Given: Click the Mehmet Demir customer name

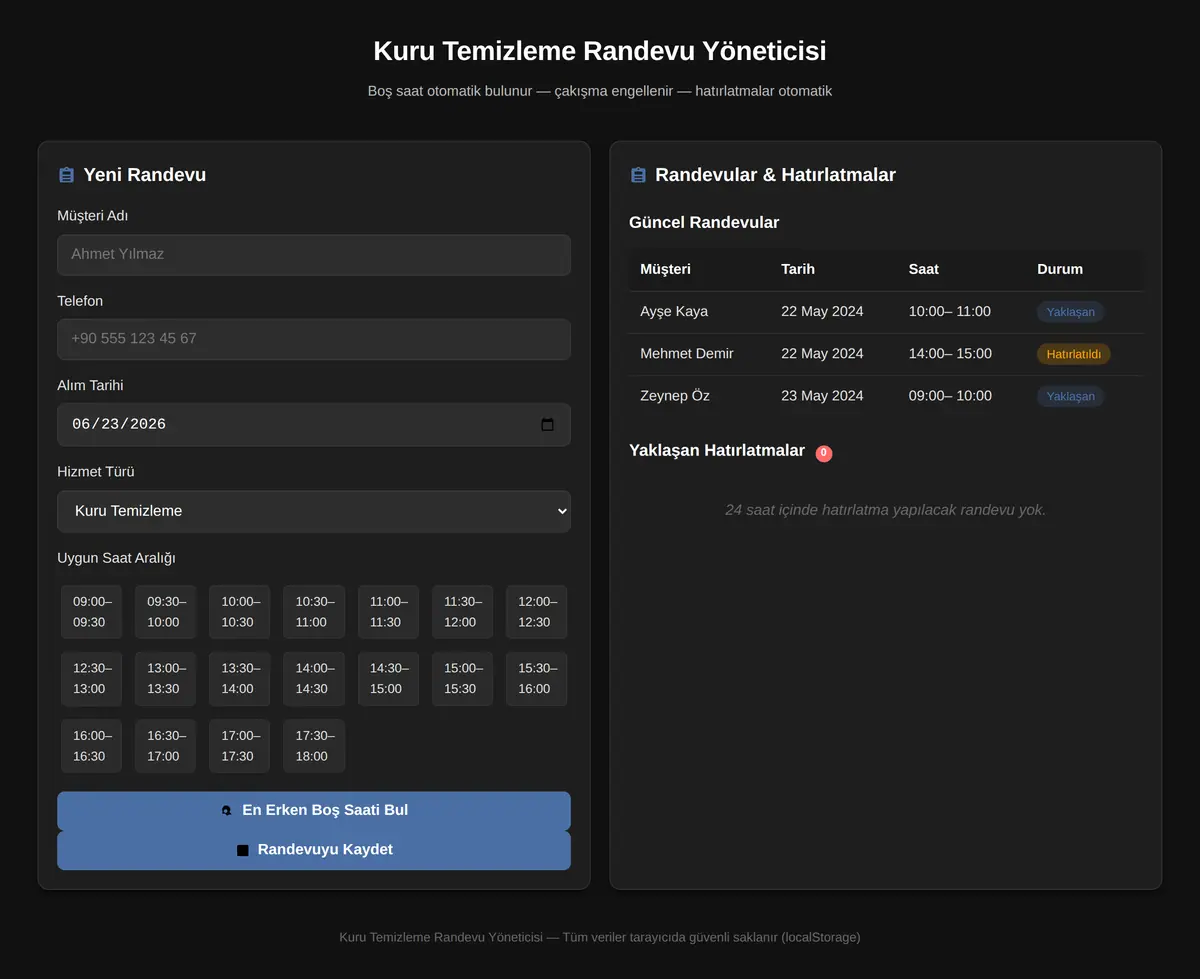Looking at the screenshot, I should coord(687,354).
